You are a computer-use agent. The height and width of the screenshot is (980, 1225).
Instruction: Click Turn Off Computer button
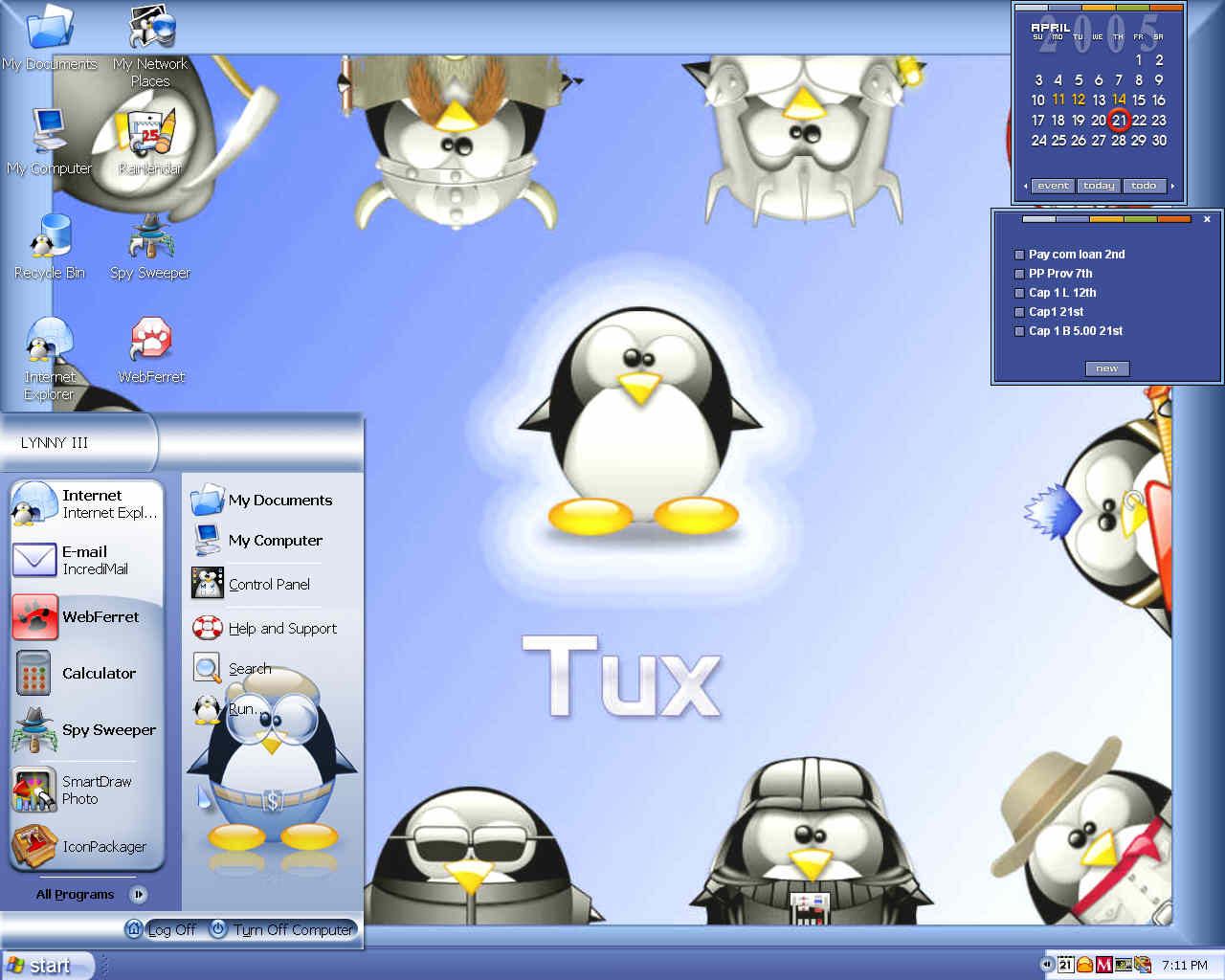pos(281,929)
